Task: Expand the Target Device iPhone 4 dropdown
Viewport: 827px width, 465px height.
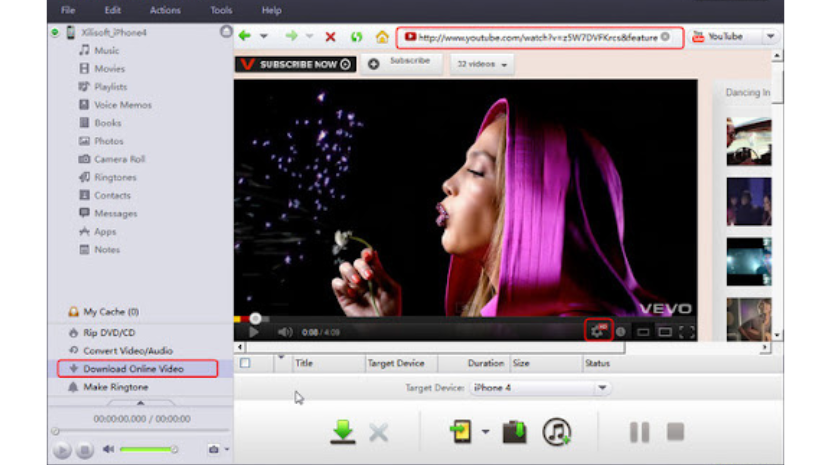Action: [x=602, y=388]
